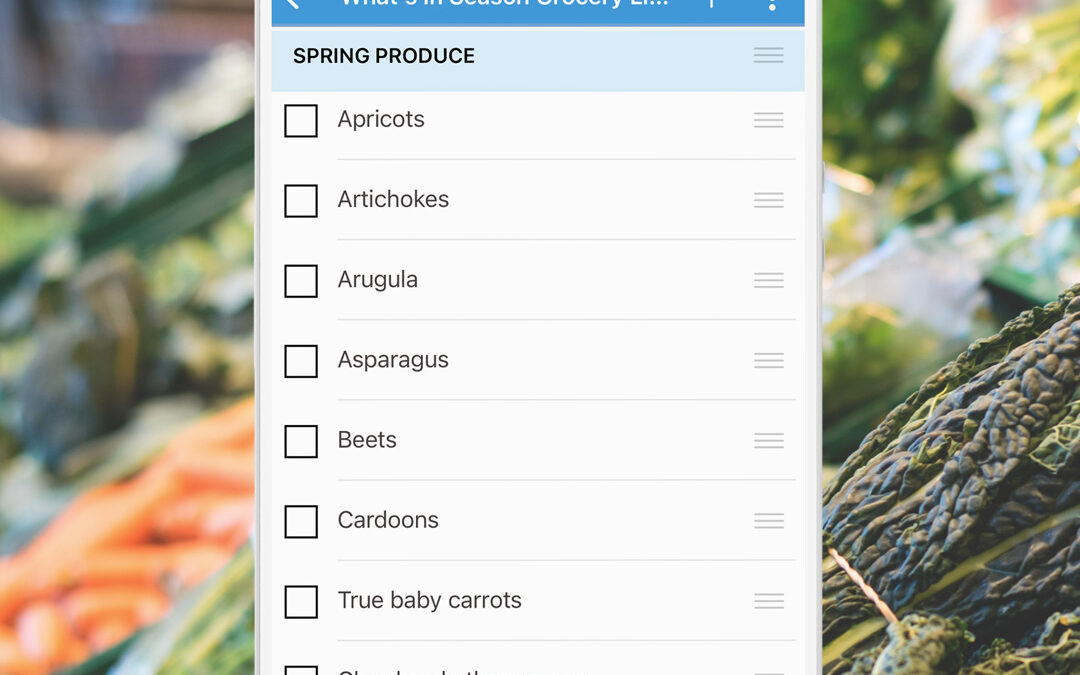Select the Artichokes item text
Image resolution: width=1080 pixels, height=675 pixels.
(x=393, y=200)
